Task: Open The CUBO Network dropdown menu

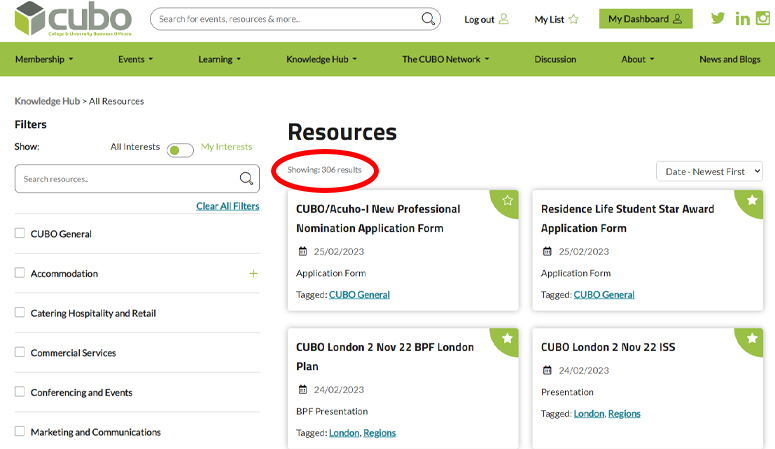Action: pyautogui.click(x=445, y=59)
